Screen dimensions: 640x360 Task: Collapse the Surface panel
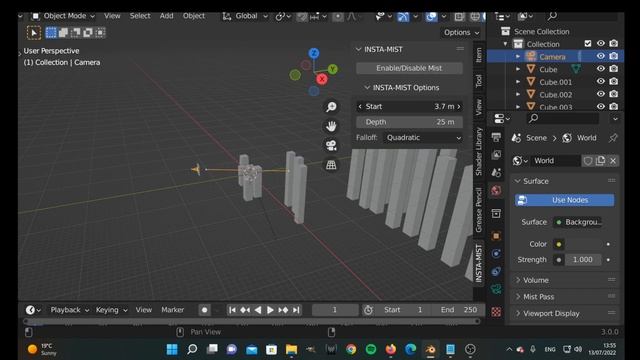(x=565, y=181)
